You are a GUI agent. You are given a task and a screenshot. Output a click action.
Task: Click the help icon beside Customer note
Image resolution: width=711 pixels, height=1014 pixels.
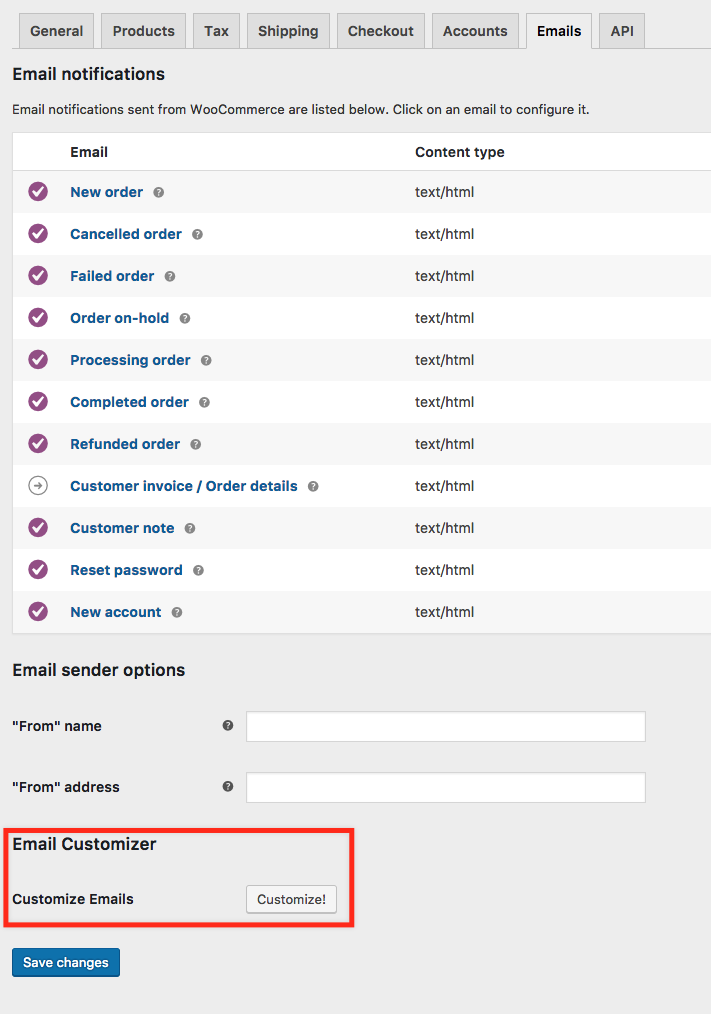[190, 528]
